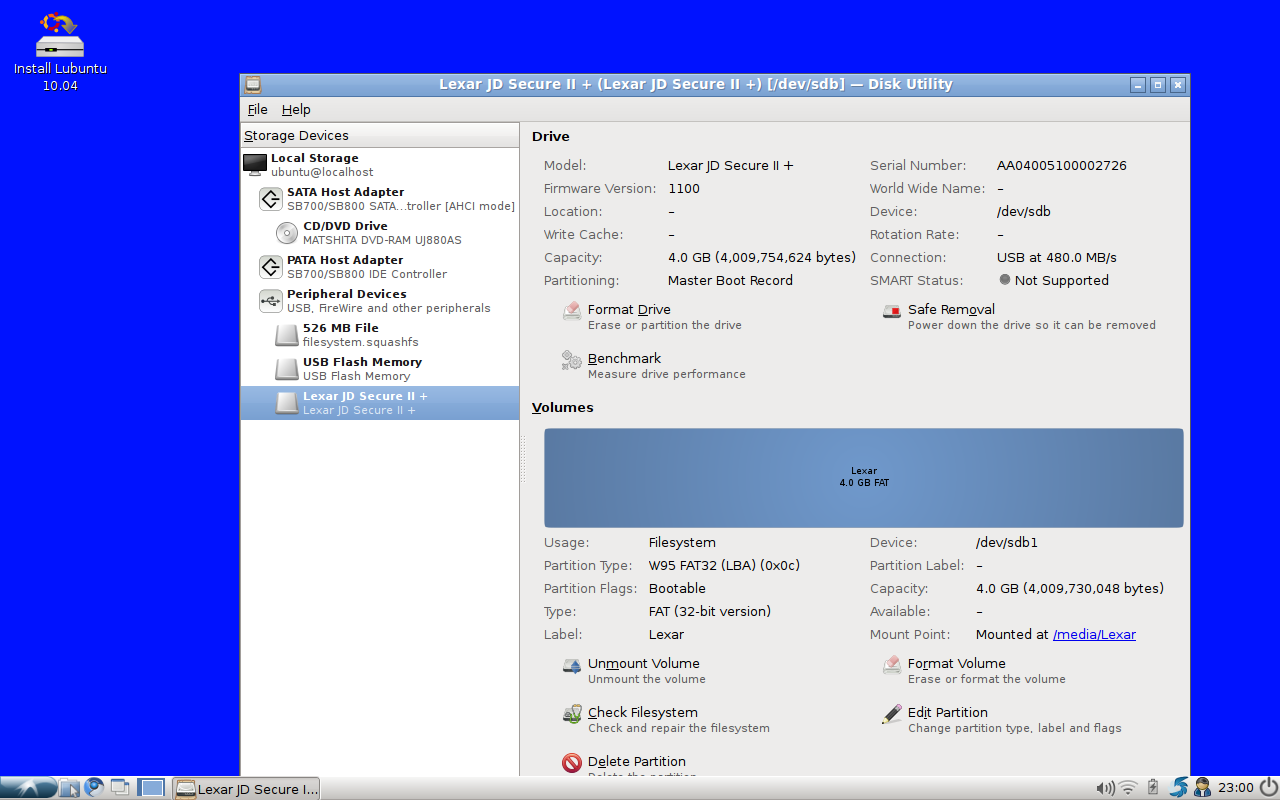
Task: Click the red Delete Partition icon
Action: (572, 763)
